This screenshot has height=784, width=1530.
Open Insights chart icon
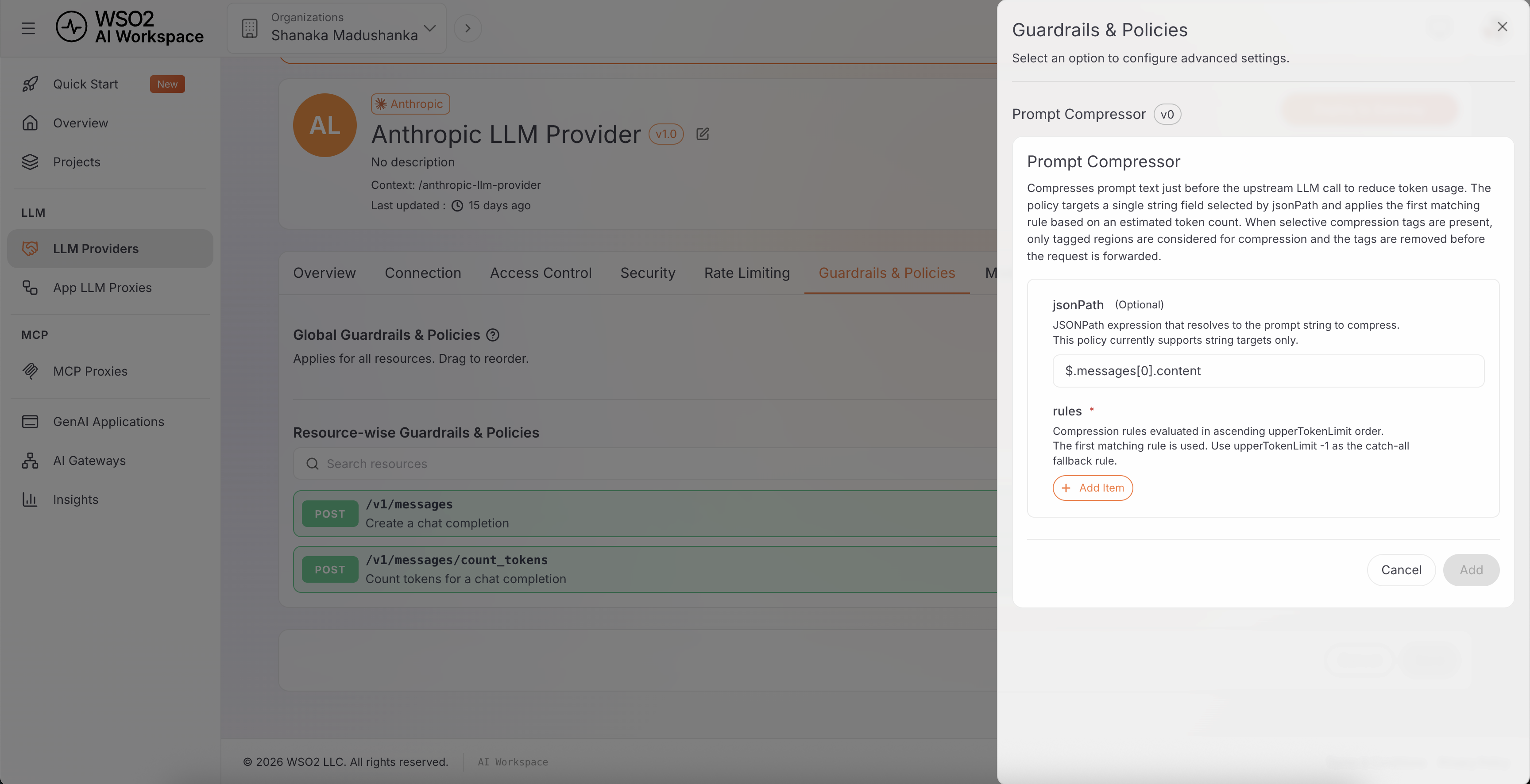[30, 500]
